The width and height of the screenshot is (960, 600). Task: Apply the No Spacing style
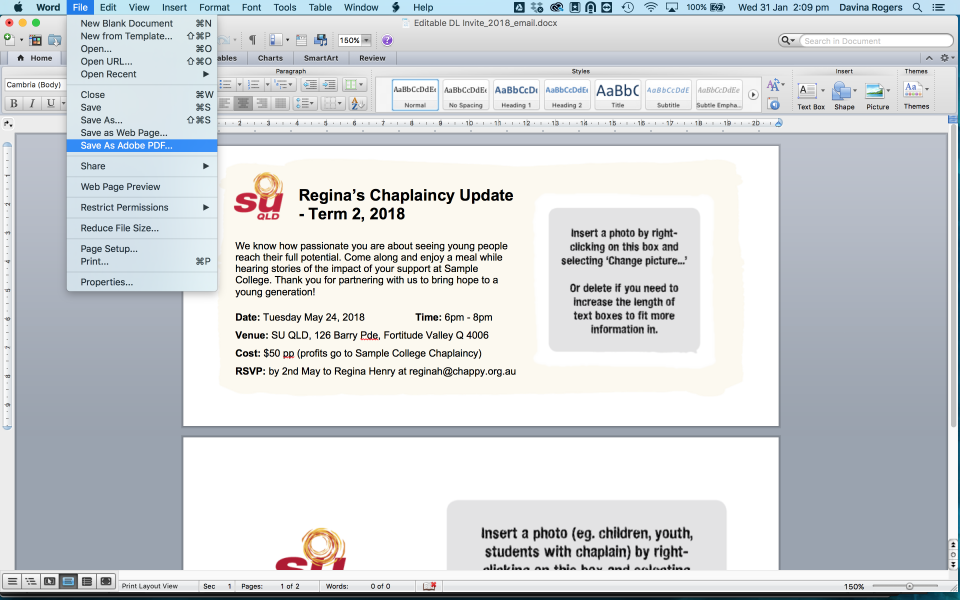click(465, 95)
